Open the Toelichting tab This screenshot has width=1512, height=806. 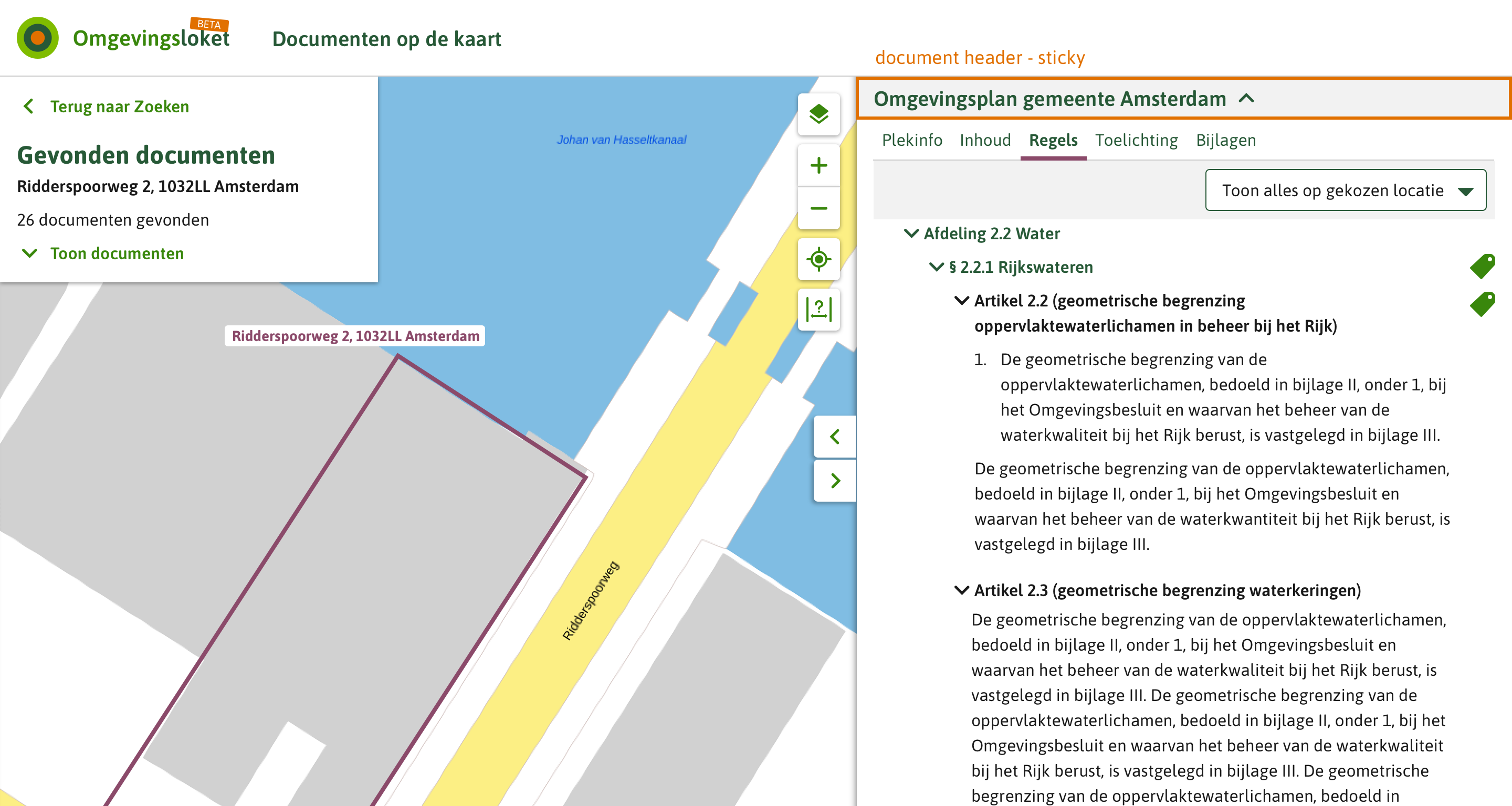(x=1136, y=140)
